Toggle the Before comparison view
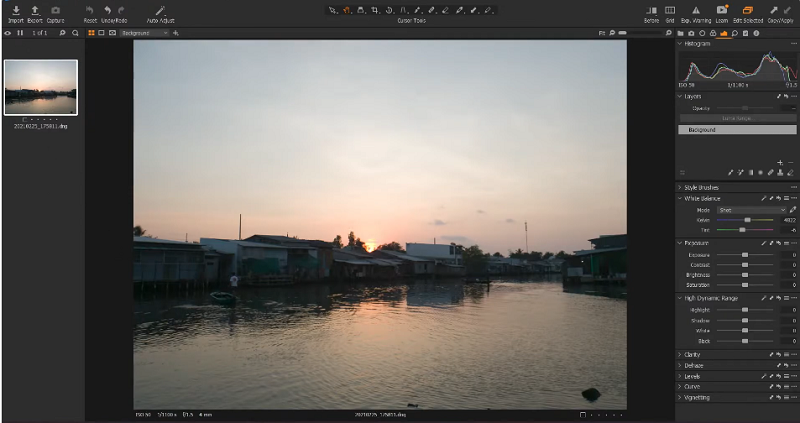The image size is (800, 423). pyautogui.click(x=652, y=10)
